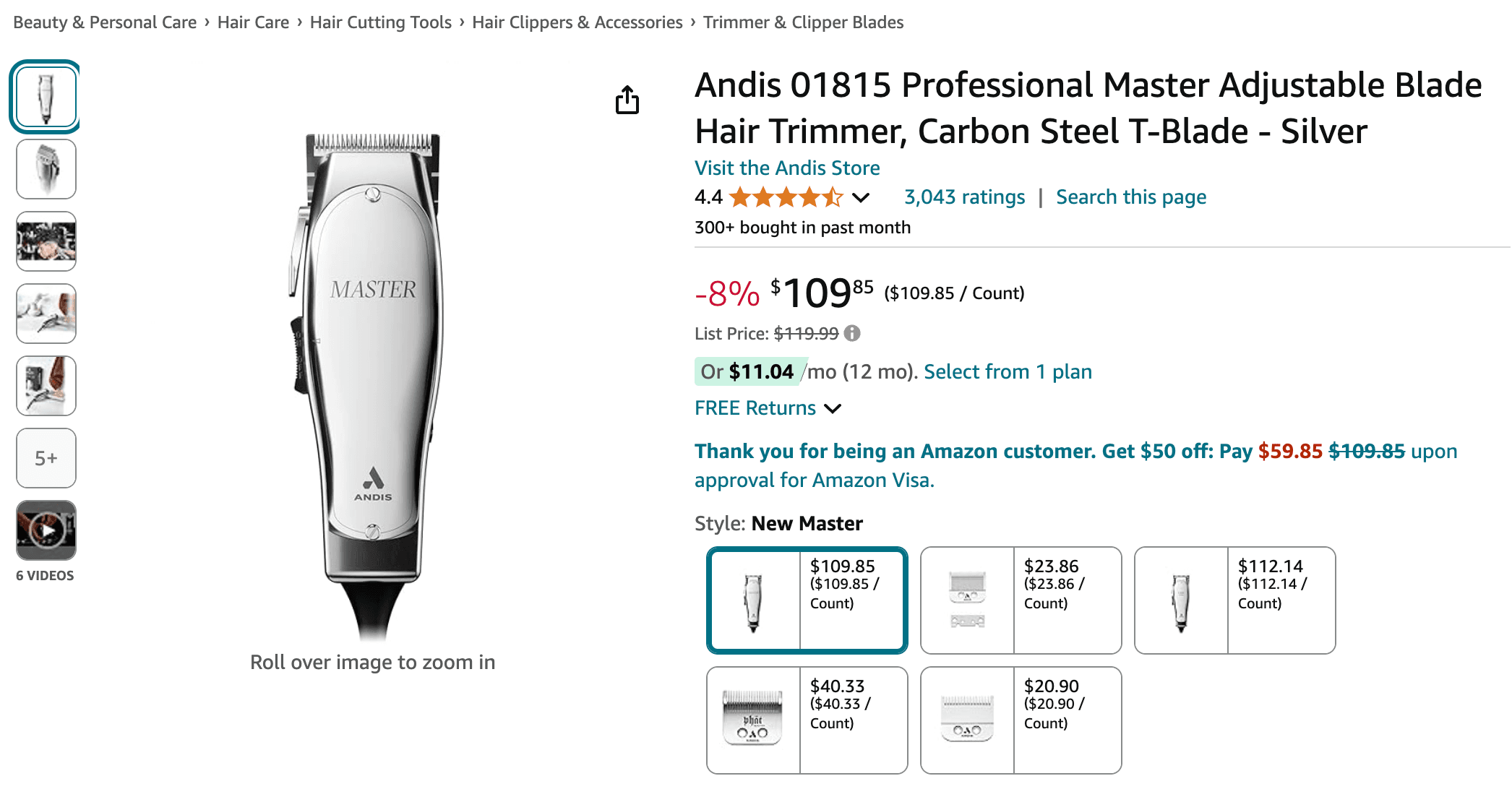Visit the Andis Store

pyautogui.click(x=786, y=168)
